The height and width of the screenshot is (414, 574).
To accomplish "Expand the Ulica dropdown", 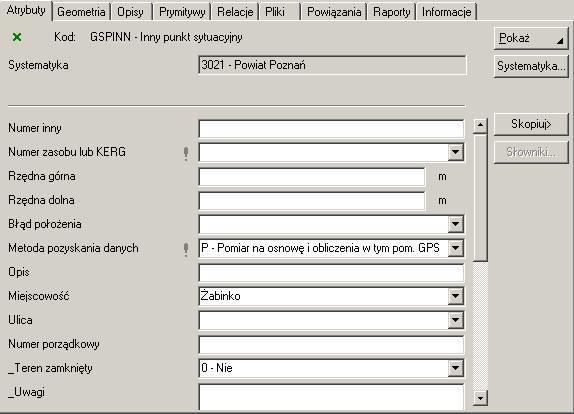I will pyautogui.click(x=455, y=320).
